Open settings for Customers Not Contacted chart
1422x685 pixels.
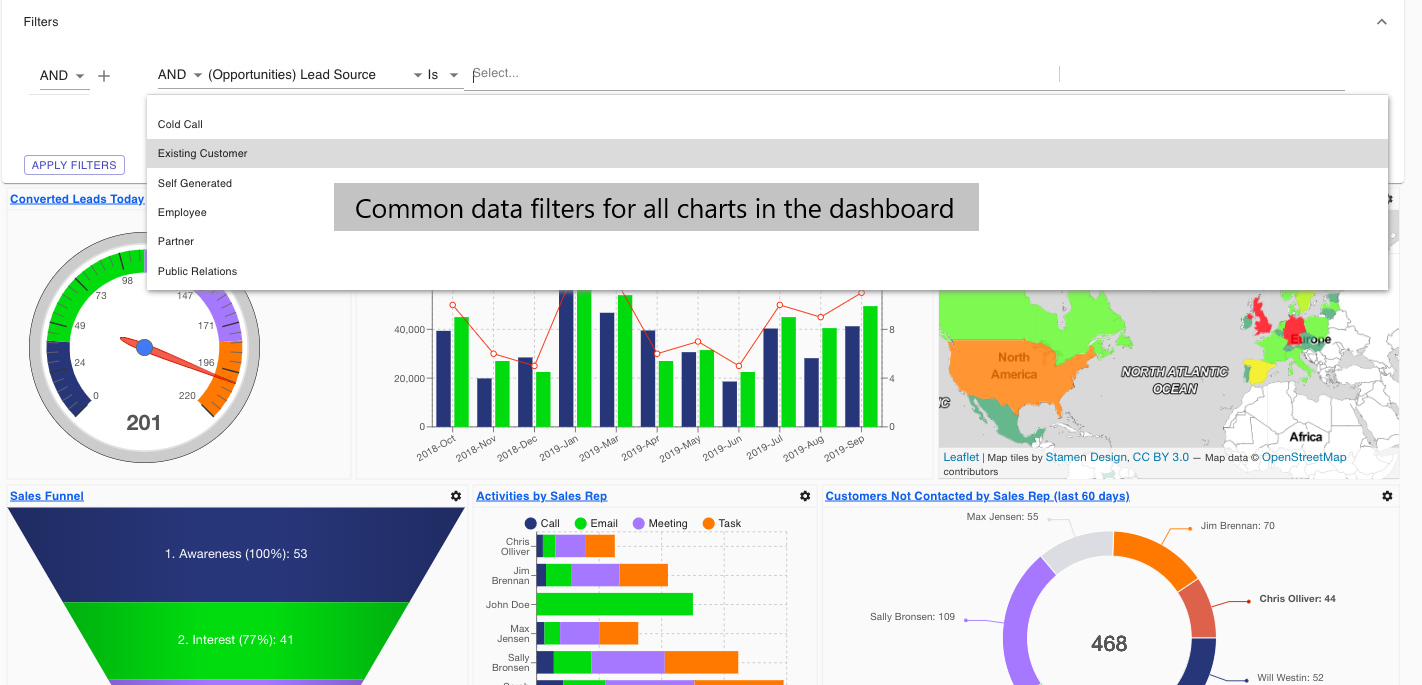[x=1387, y=495]
